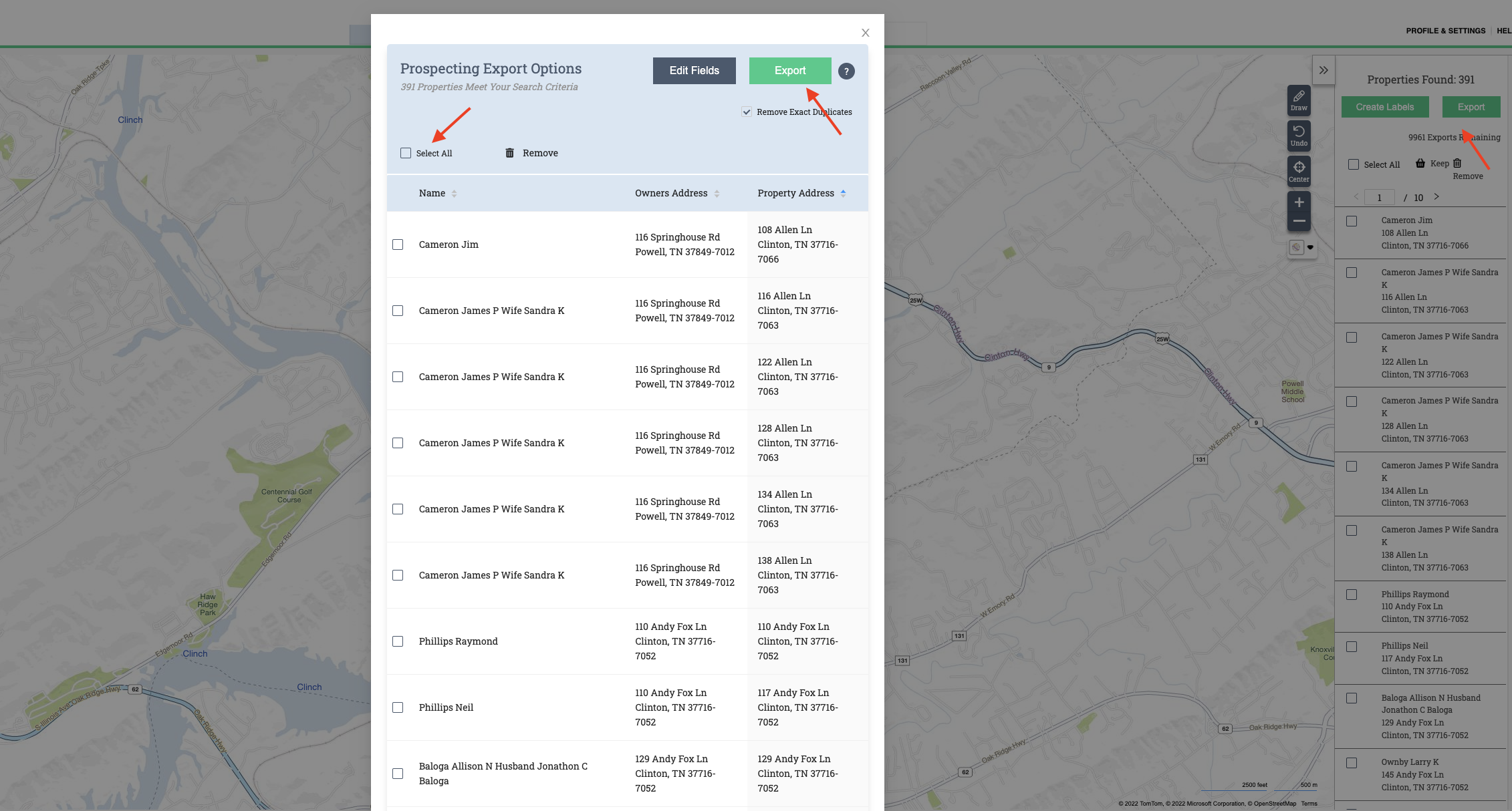Click the Keep basket icon in sidebar
Image resolution: width=1512 pixels, height=811 pixels.
click(x=1420, y=164)
